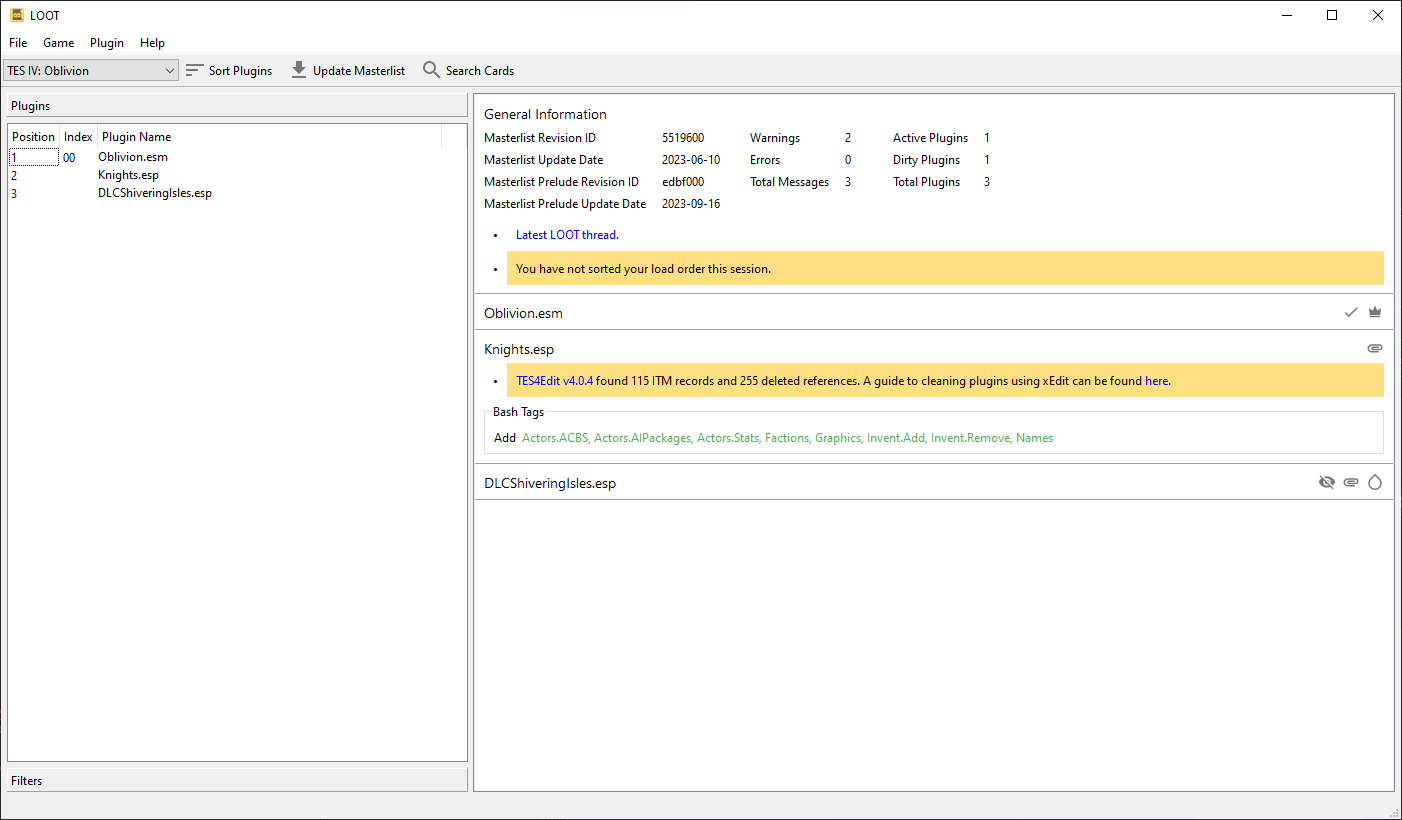Image resolution: width=1402 pixels, height=820 pixels.
Task: Click the crossed-out eye icon on DLCShiveringIsles.esp card
Action: pos(1327,482)
